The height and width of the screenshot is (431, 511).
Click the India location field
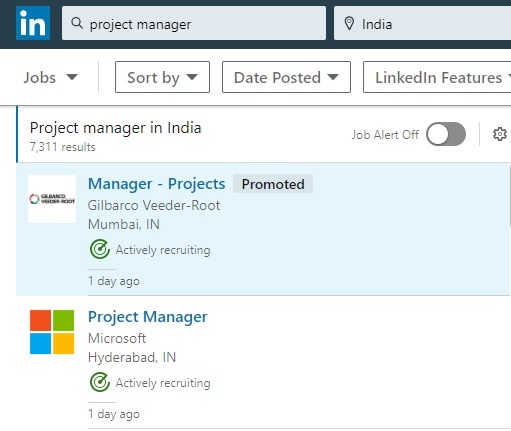422,23
